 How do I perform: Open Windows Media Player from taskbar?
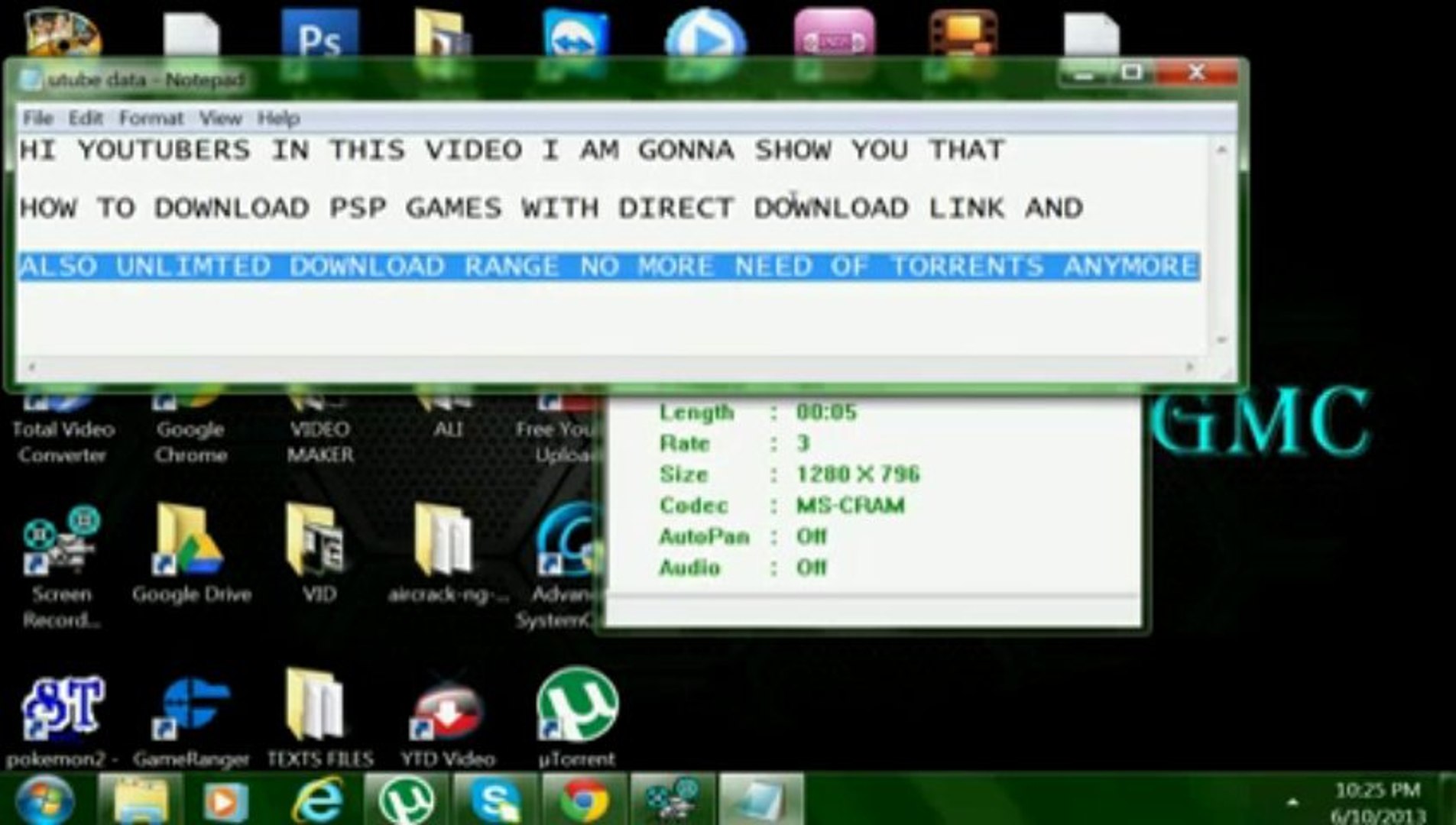pyautogui.click(x=225, y=801)
